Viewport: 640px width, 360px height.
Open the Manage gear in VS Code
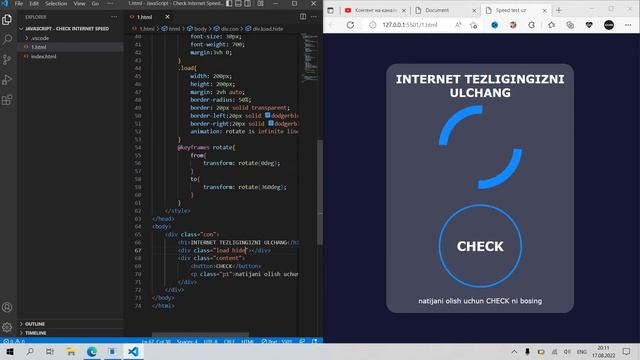(x=7, y=327)
